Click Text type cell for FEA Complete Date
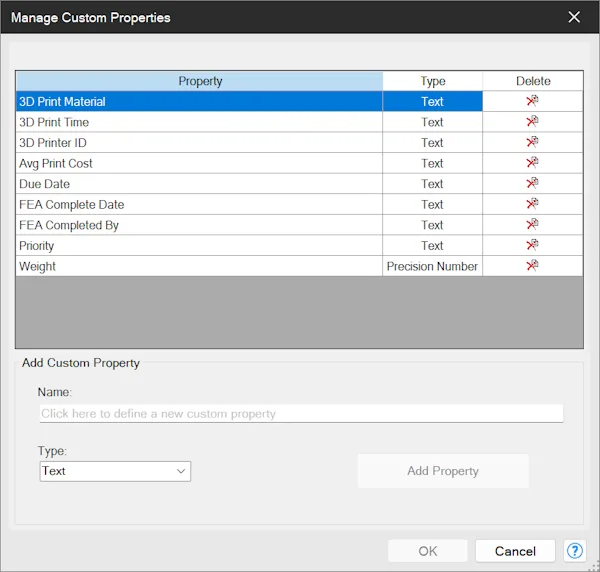 (432, 204)
